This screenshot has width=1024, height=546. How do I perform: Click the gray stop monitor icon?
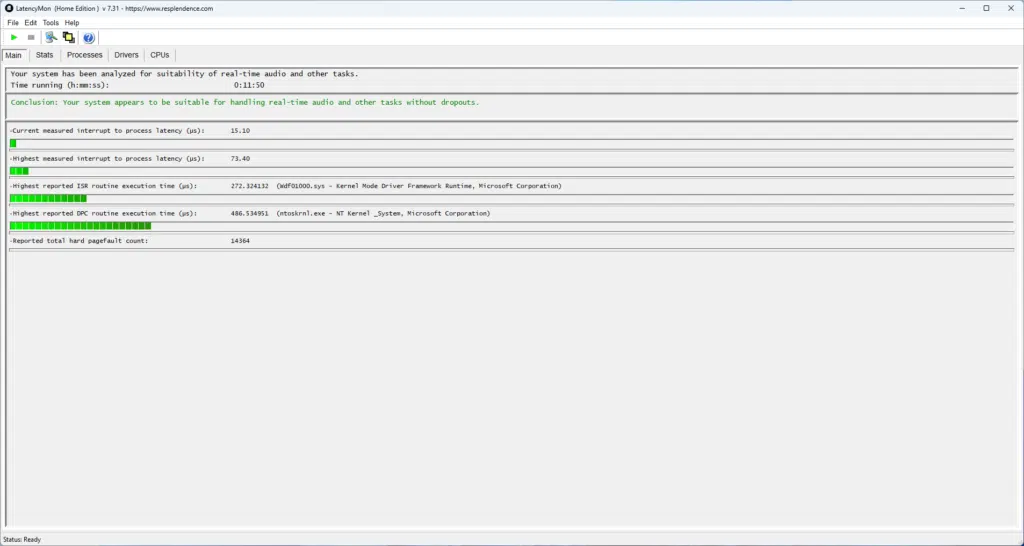(x=31, y=38)
